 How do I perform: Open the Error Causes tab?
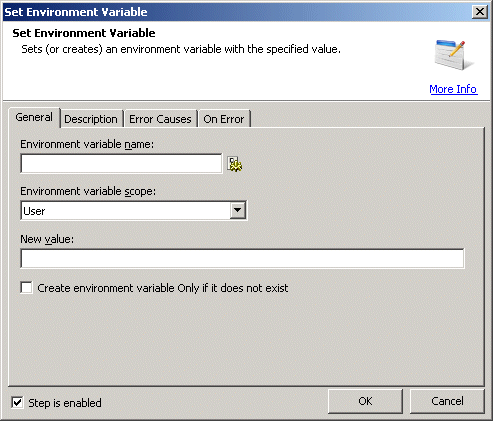(160, 119)
